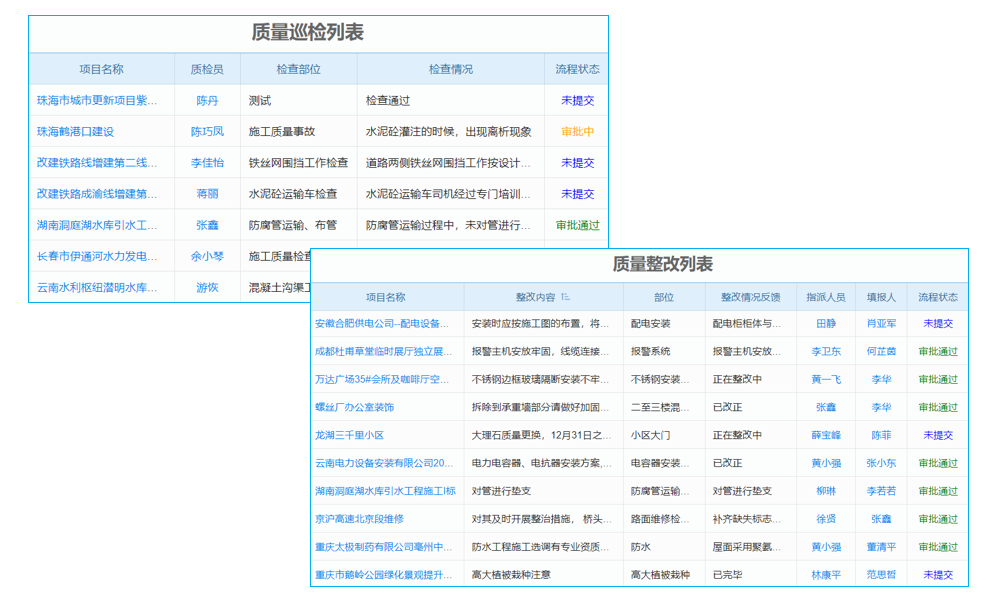Click 流程状态 header in rectification table
Image resolution: width=1000 pixels, height=600 pixels.
point(936,297)
